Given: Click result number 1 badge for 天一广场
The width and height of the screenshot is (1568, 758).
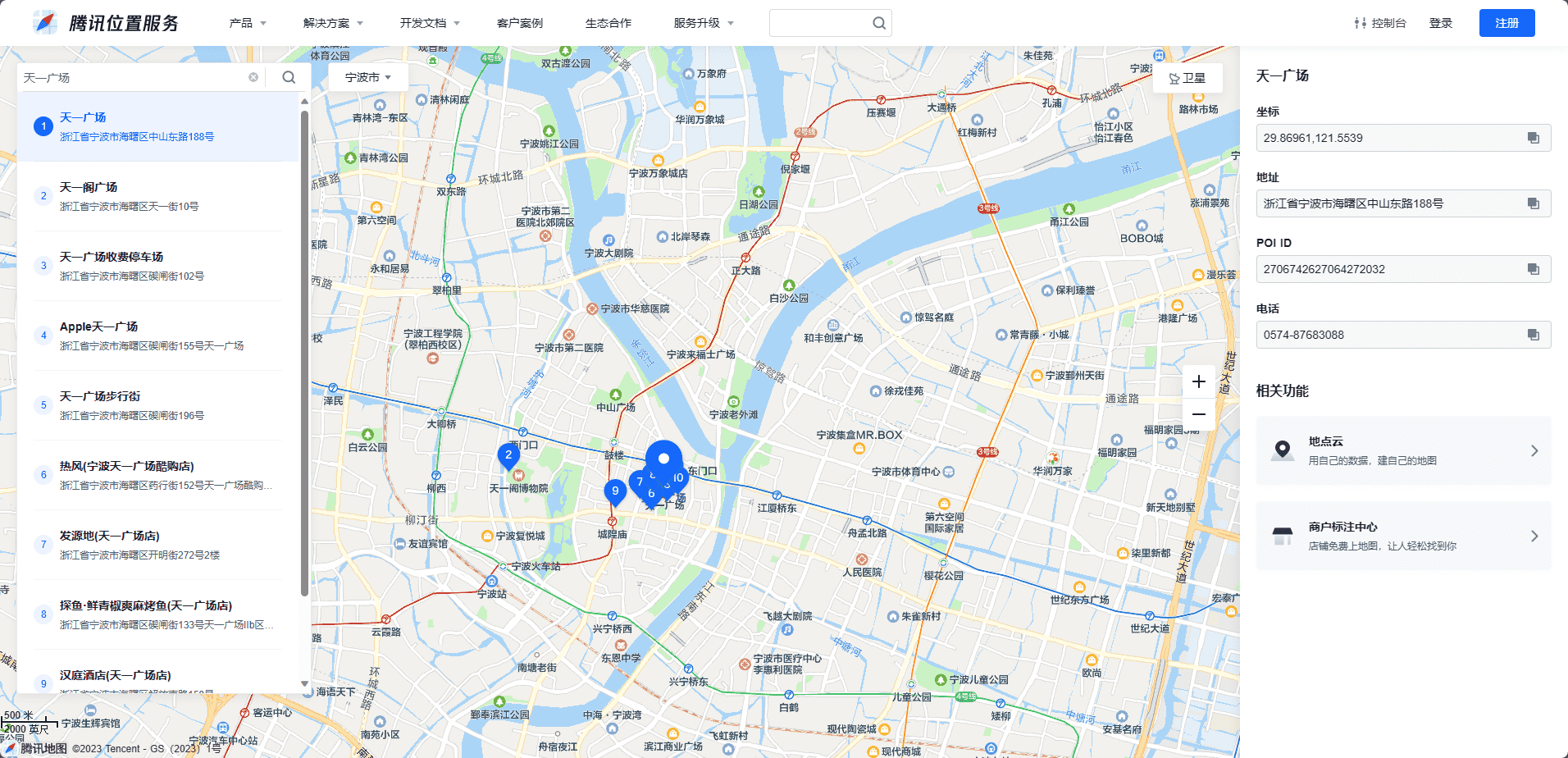Looking at the screenshot, I should (43, 126).
